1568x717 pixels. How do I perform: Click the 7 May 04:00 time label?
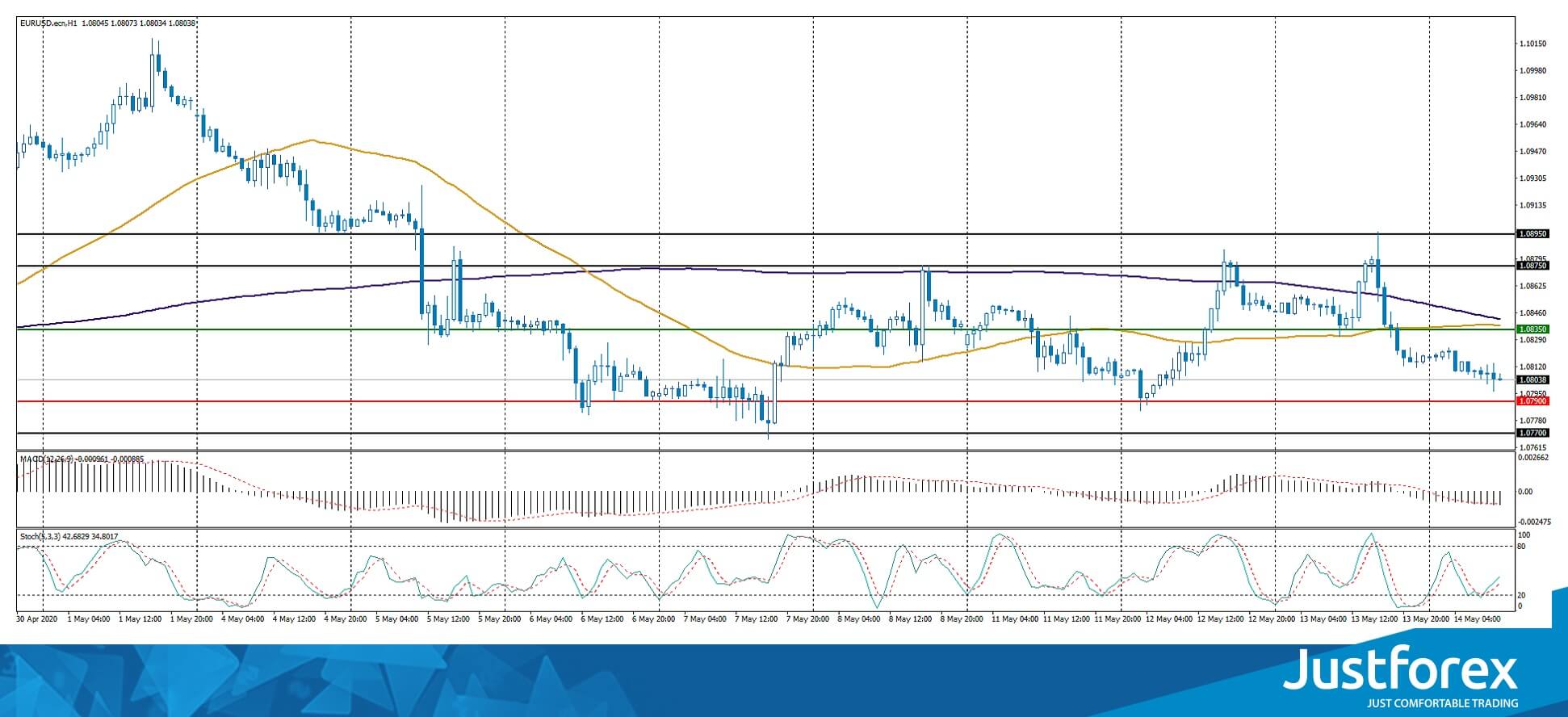[x=706, y=619]
